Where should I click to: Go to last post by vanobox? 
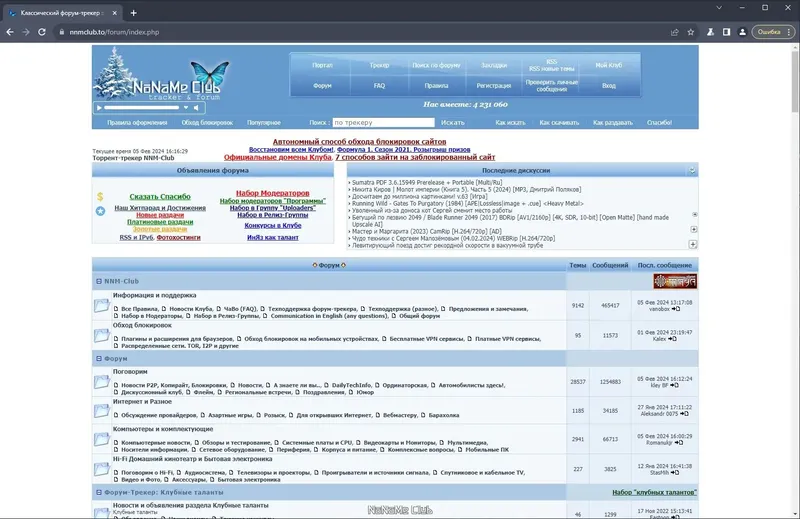click(676, 309)
